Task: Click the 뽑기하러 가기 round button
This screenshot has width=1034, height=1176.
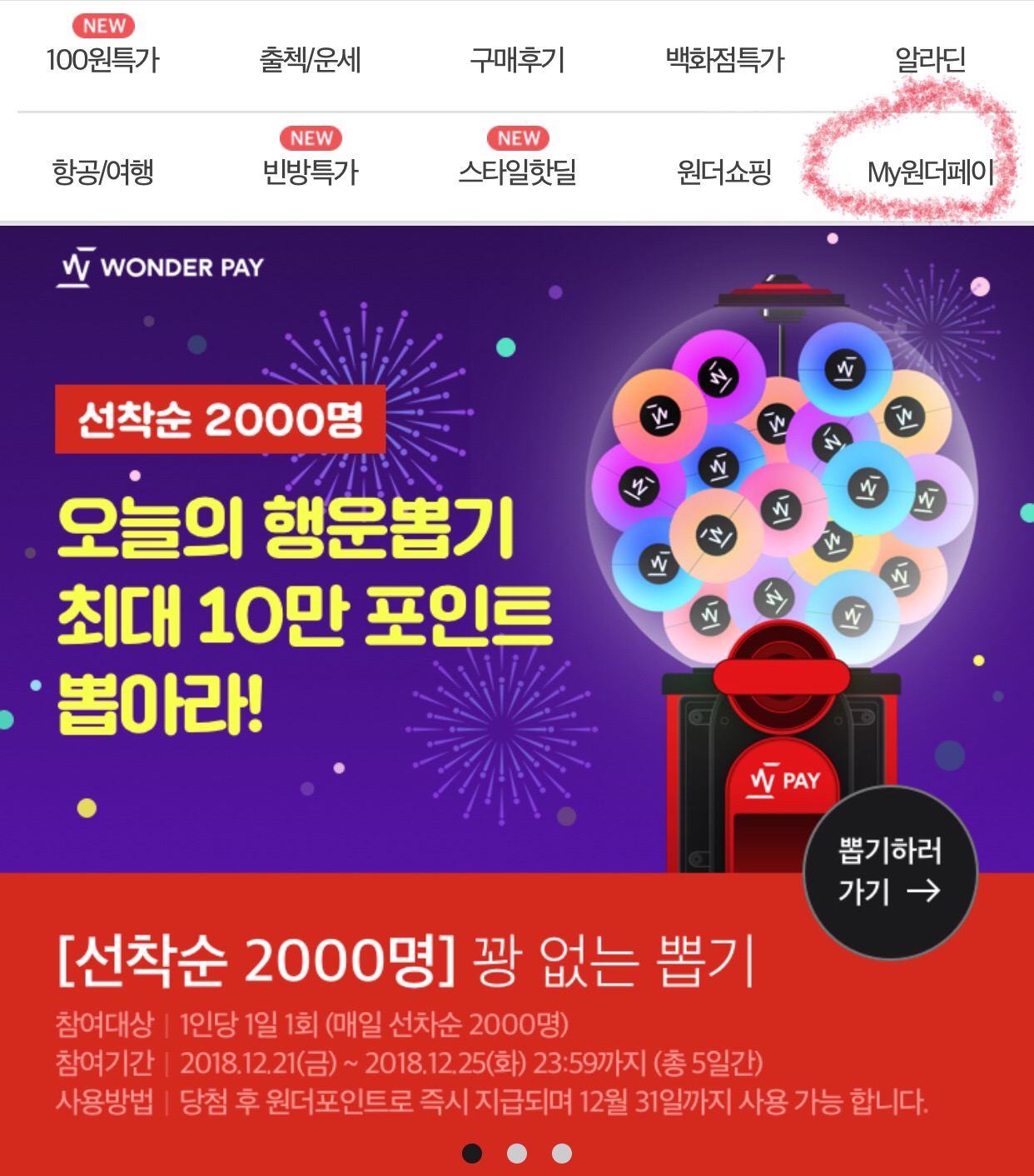Action: pos(890,872)
